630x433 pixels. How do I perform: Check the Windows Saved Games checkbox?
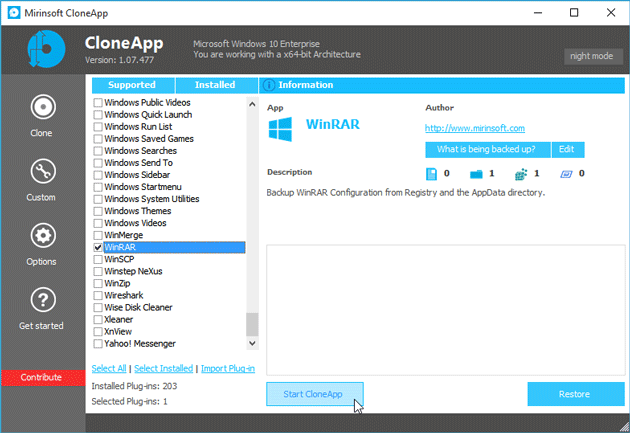point(98,139)
